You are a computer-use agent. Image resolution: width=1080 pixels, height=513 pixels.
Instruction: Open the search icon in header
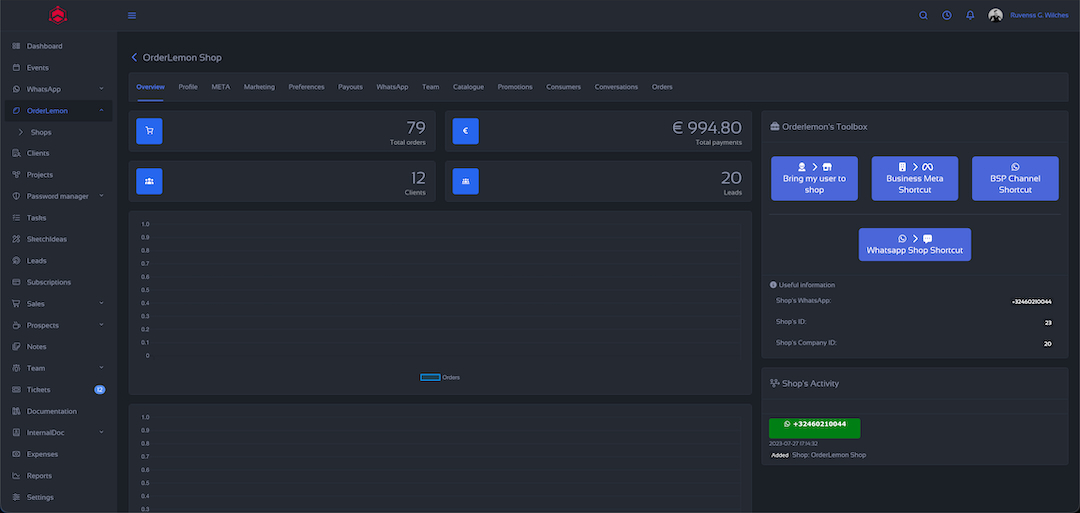[x=923, y=15]
